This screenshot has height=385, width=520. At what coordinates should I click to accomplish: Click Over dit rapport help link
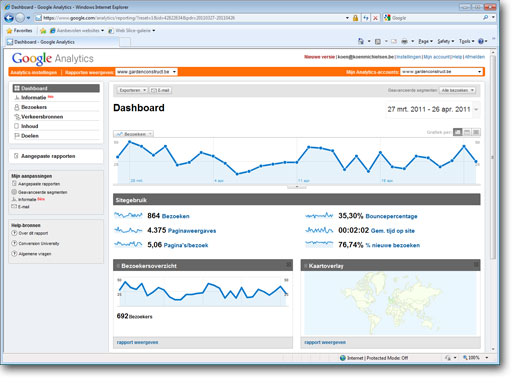click(33, 233)
